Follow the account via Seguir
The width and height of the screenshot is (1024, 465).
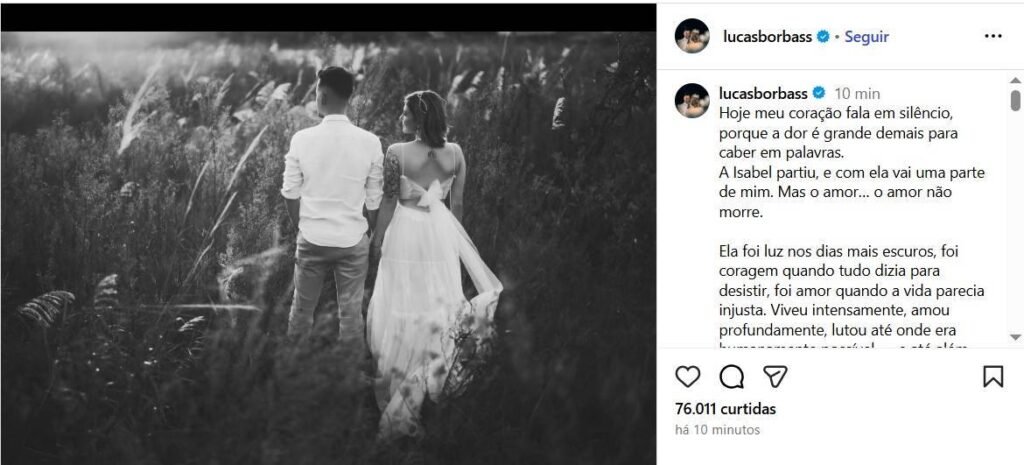point(867,37)
